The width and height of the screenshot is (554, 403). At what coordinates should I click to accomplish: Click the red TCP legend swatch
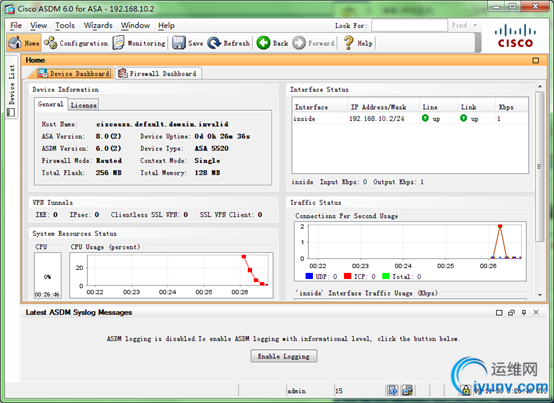[x=348, y=276]
